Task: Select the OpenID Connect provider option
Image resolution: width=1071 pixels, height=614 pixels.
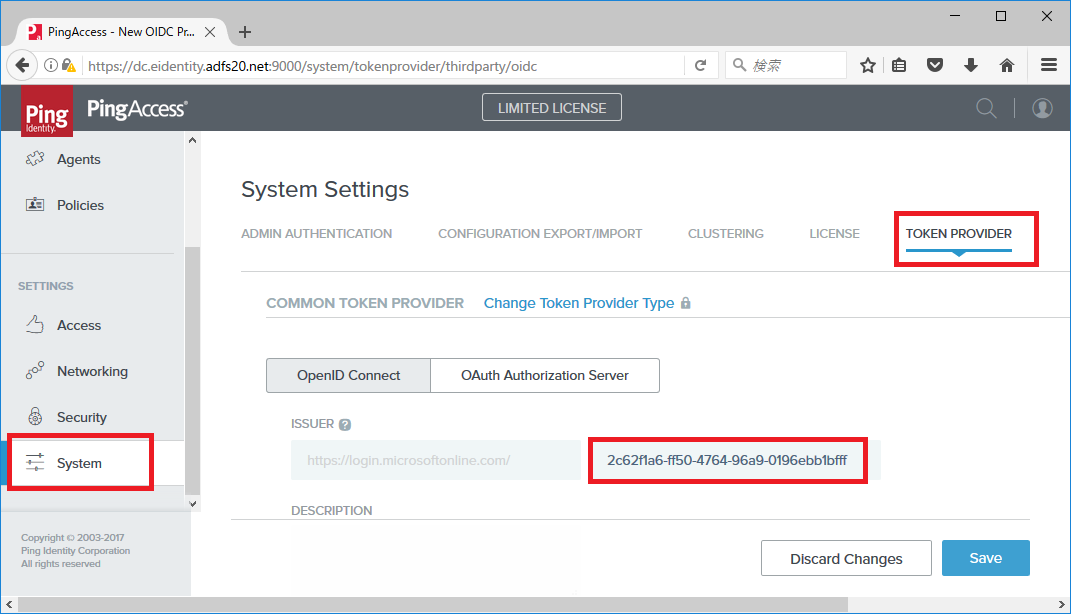Action: [x=348, y=375]
